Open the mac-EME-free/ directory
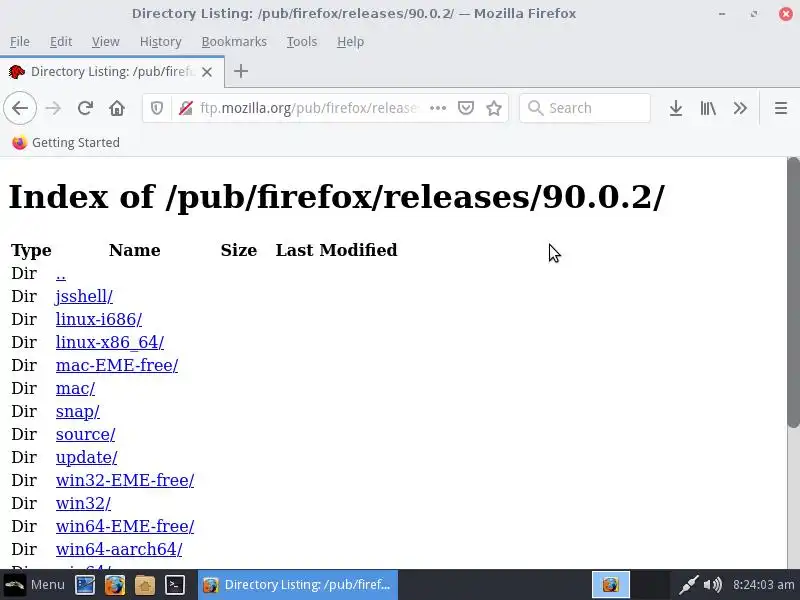This screenshot has height=600, width=800. [117, 365]
